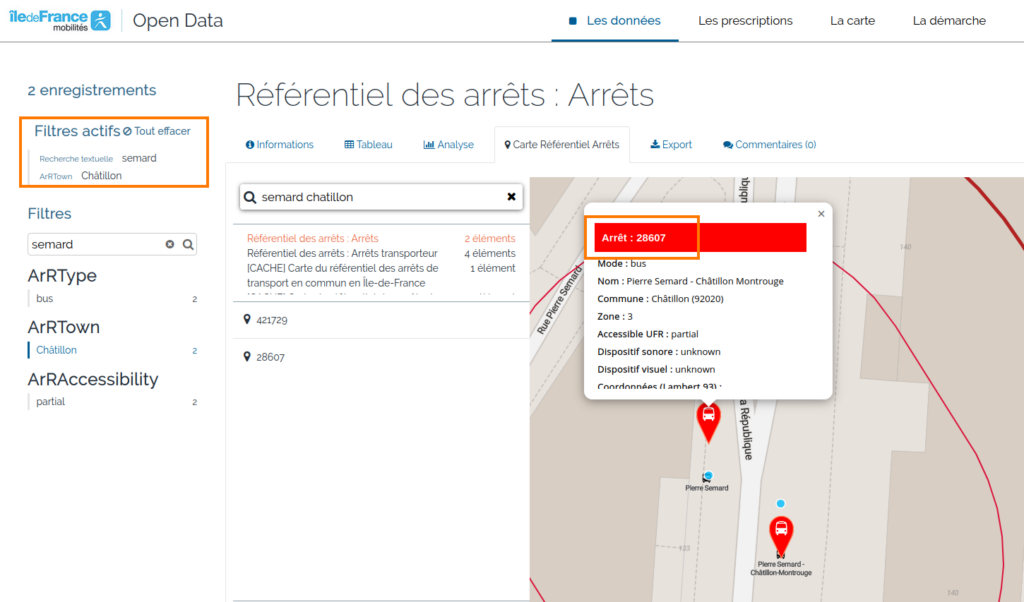Select the 421729 stop result

click(x=272, y=320)
